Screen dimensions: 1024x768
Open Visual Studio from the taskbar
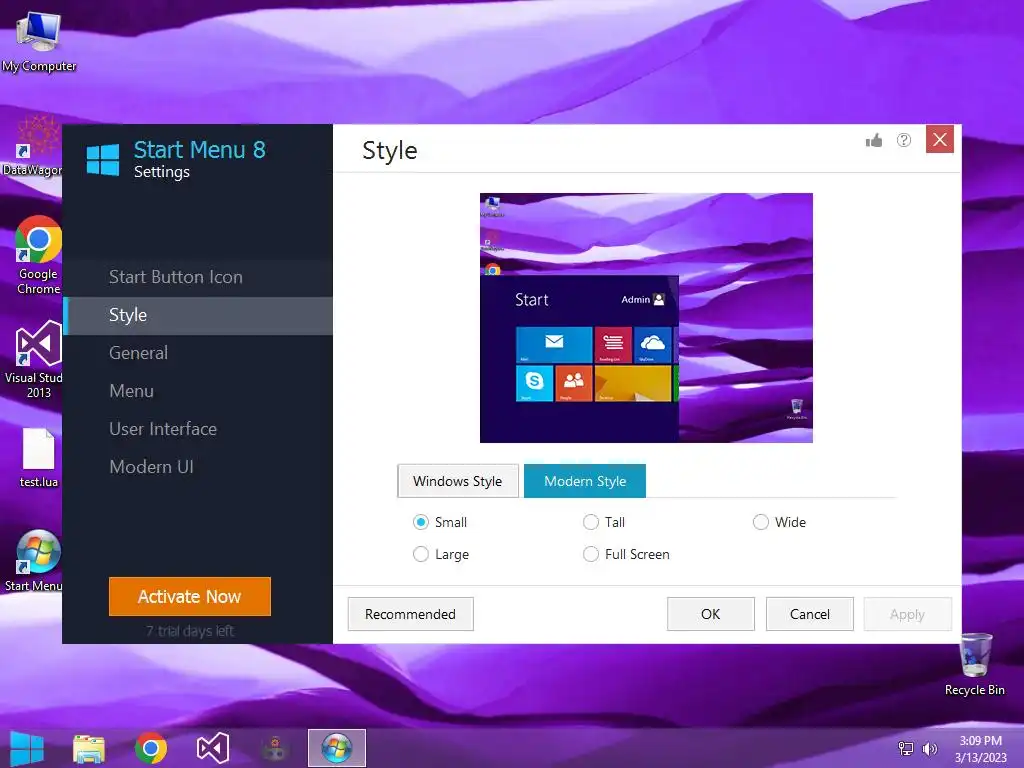coord(213,748)
